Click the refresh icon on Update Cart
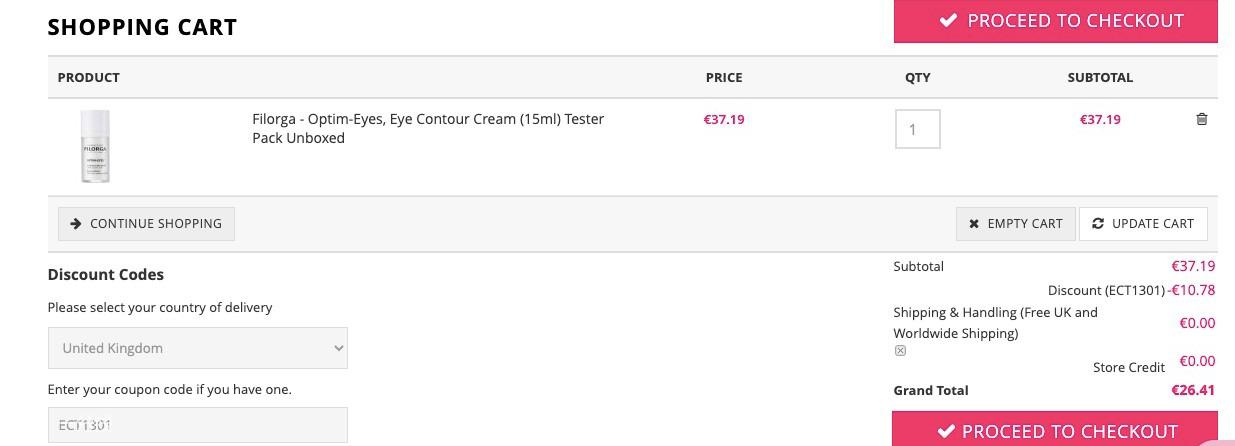This screenshot has width=1235, height=446. point(1098,223)
